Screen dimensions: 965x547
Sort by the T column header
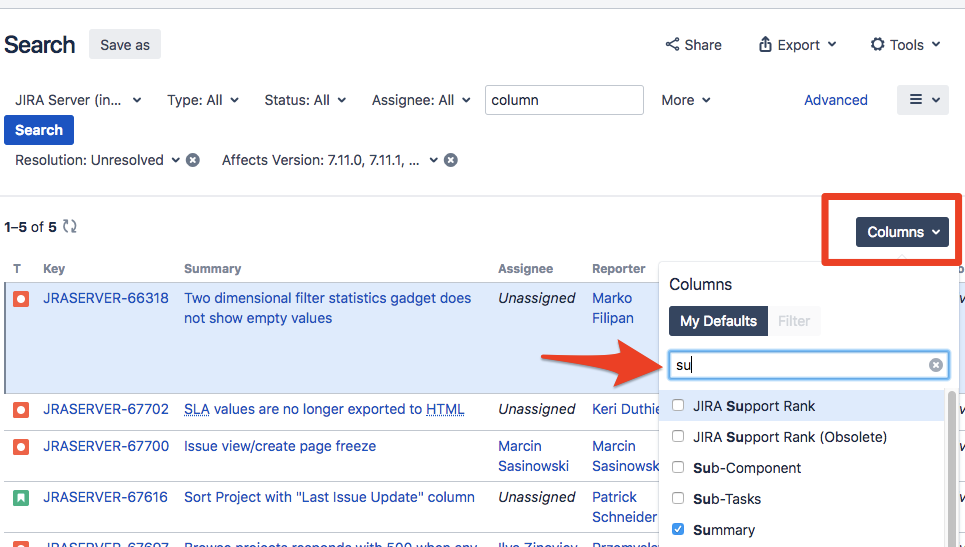point(17,268)
